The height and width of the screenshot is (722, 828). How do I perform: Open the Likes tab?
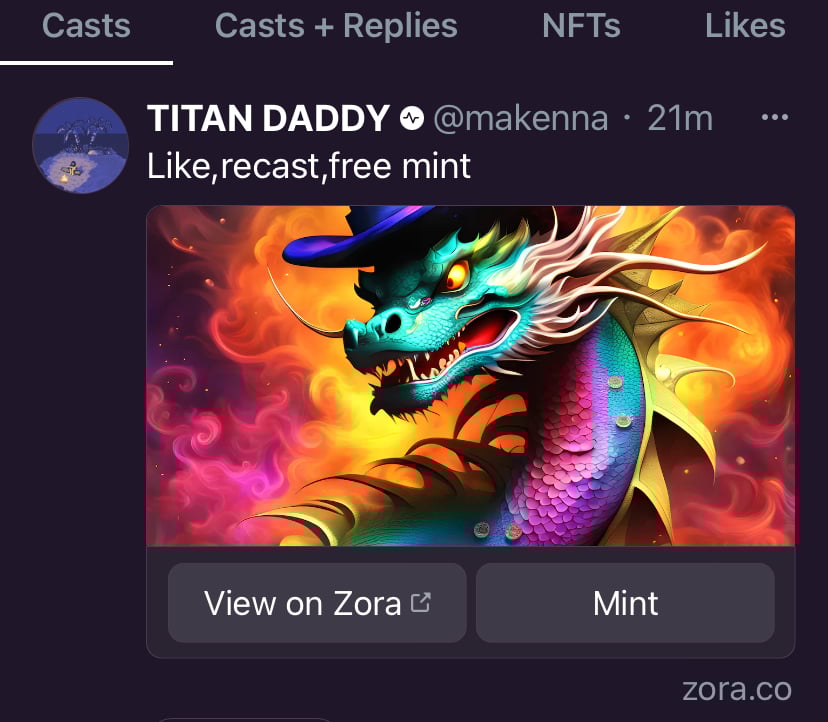(745, 25)
